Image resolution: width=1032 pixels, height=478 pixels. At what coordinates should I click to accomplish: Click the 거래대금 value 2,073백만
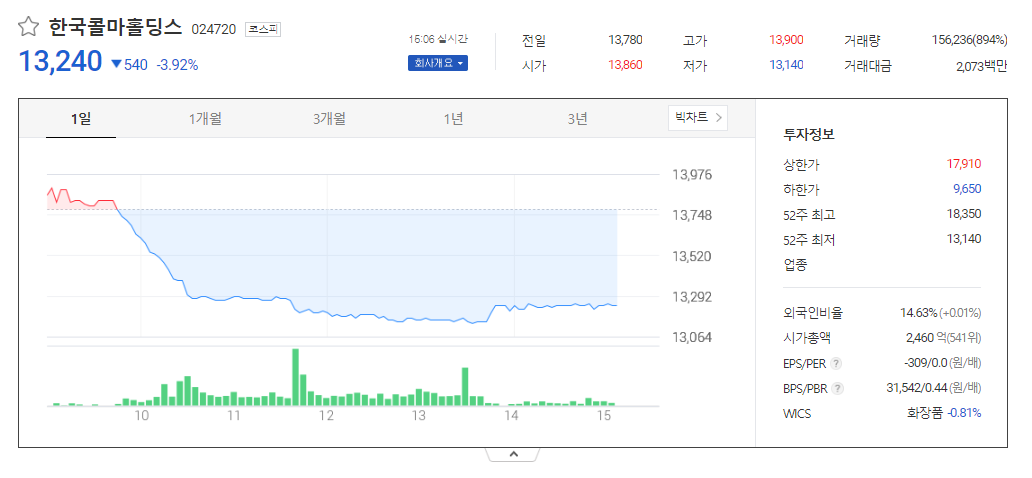(x=982, y=65)
